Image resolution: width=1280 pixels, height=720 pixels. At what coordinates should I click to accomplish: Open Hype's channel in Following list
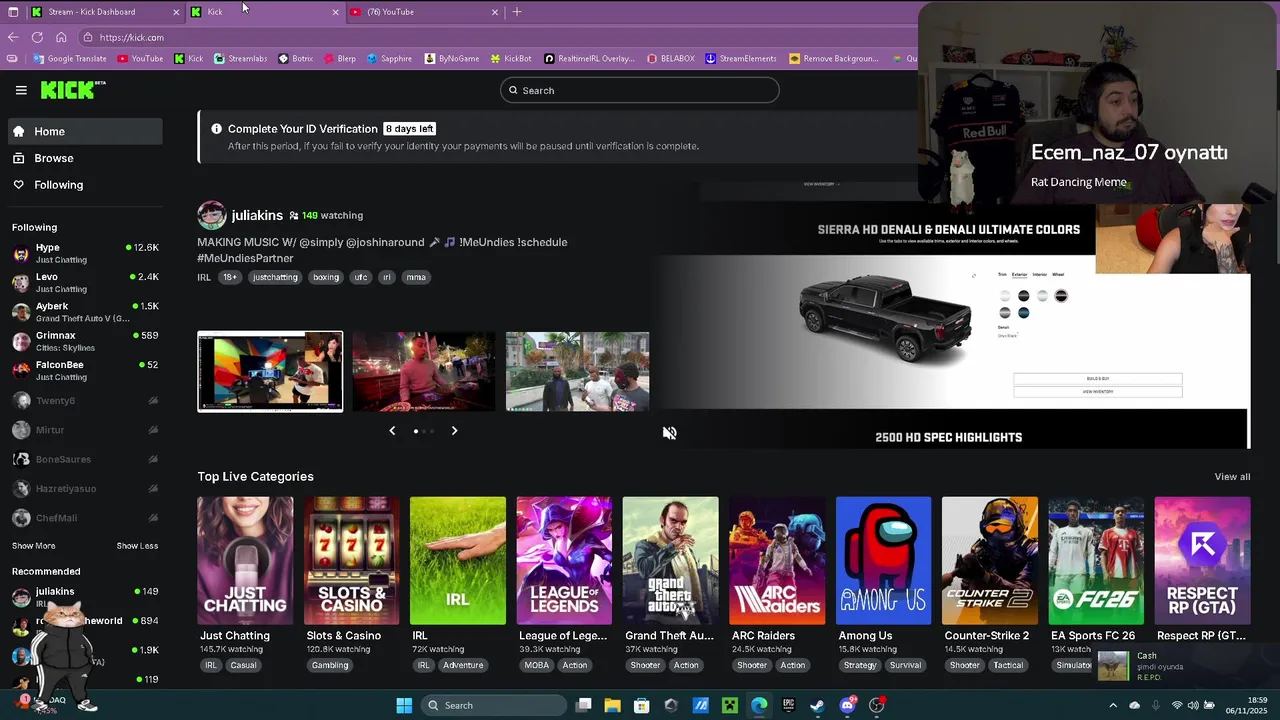(x=85, y=253)
